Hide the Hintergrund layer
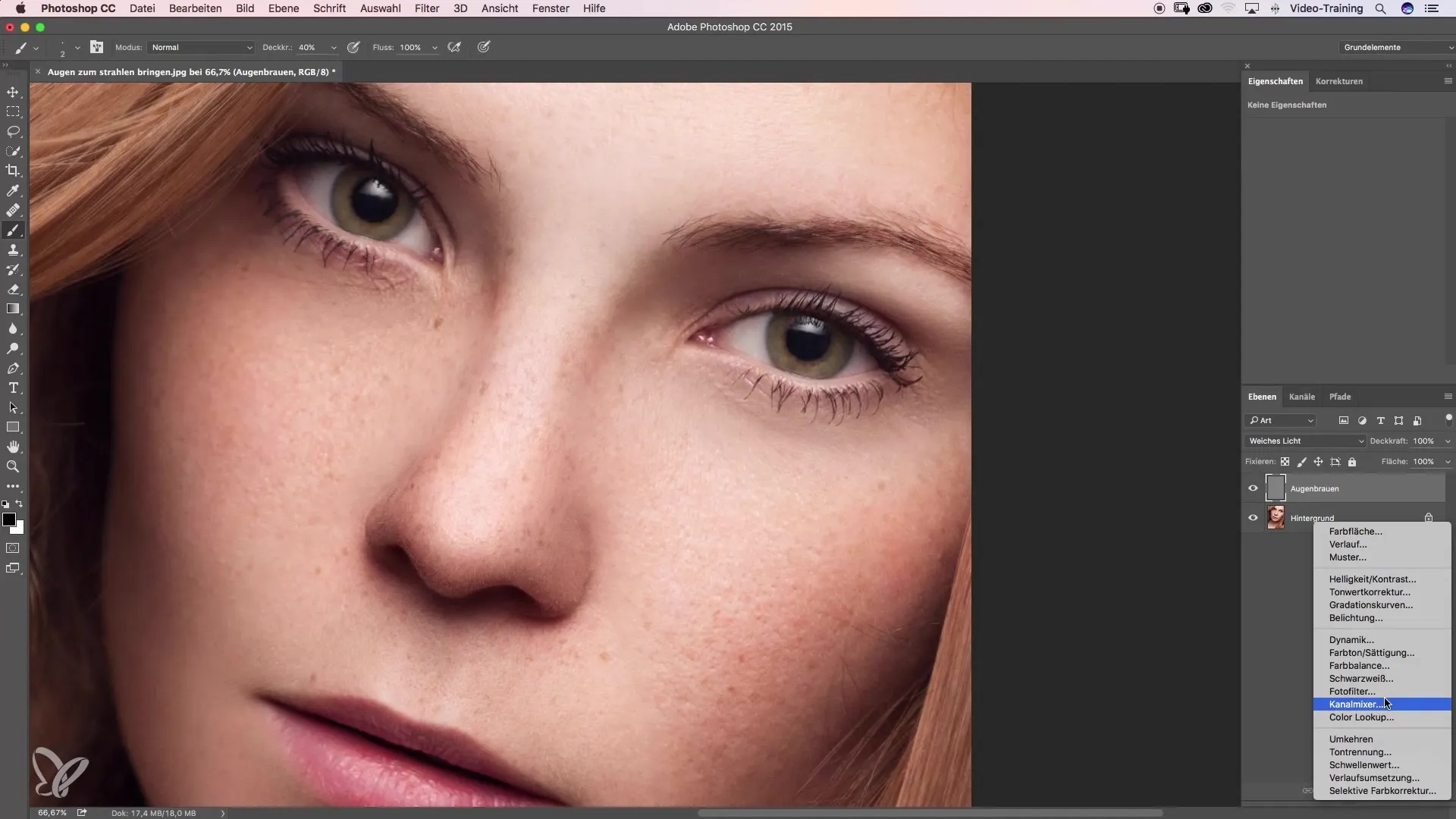Screen dimensions: 1456x819 click(1253, 518)
